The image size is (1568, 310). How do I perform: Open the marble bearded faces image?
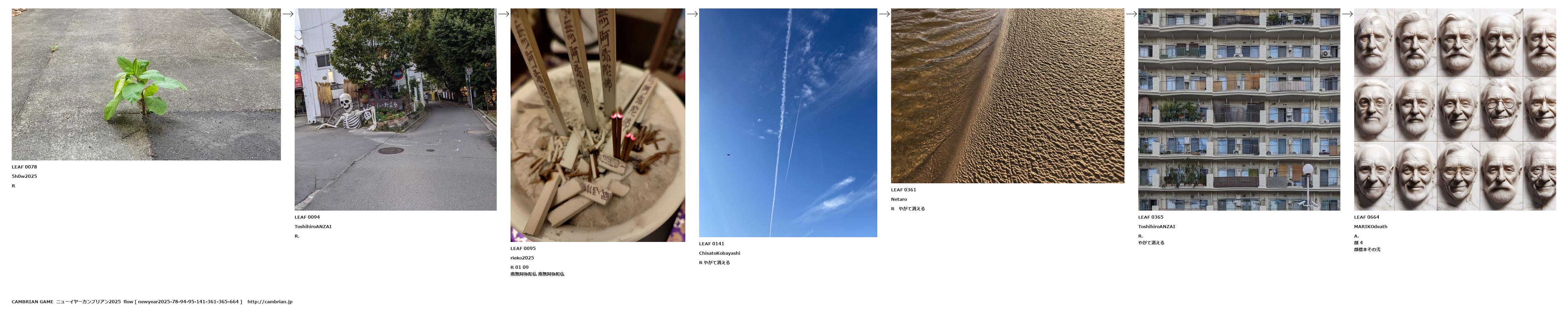[1455, 110]
